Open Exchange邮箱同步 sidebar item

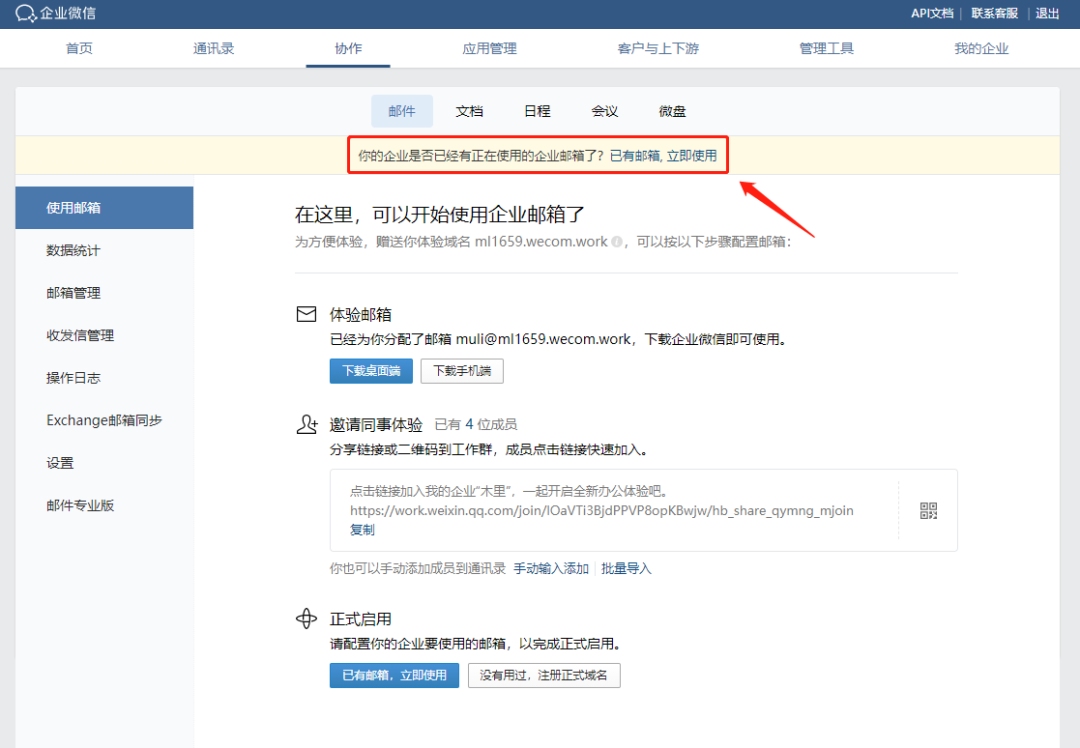coord(104,420)
